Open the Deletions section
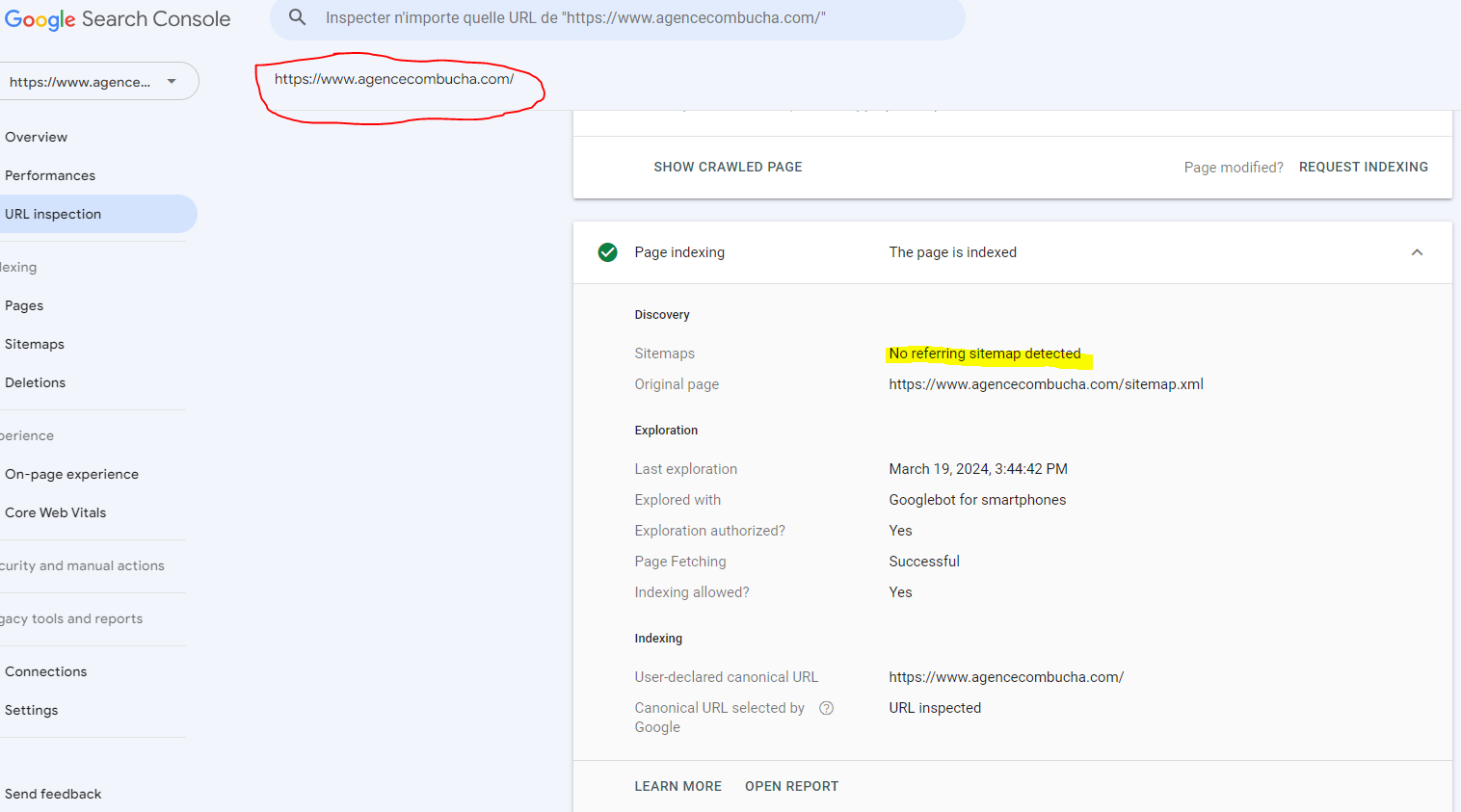Screen dimensions: 1461x812 (36, 382)
